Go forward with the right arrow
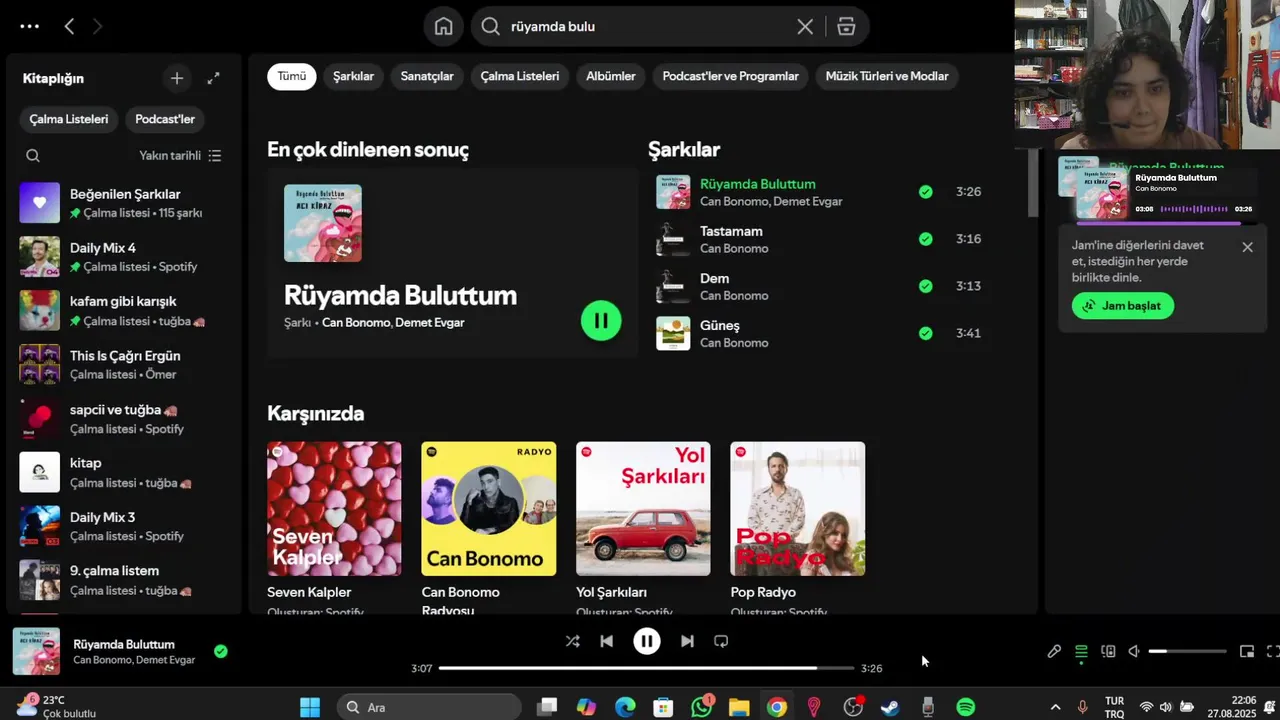 (x=97, y=27)
